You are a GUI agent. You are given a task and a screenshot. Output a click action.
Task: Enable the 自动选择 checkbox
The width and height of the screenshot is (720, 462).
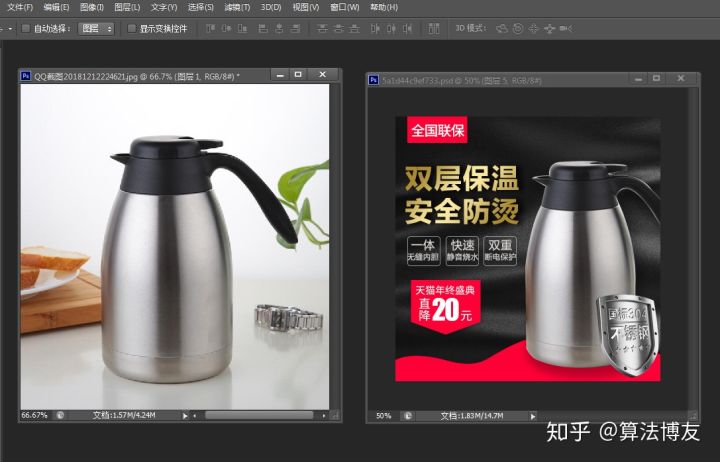pos(26,28)
